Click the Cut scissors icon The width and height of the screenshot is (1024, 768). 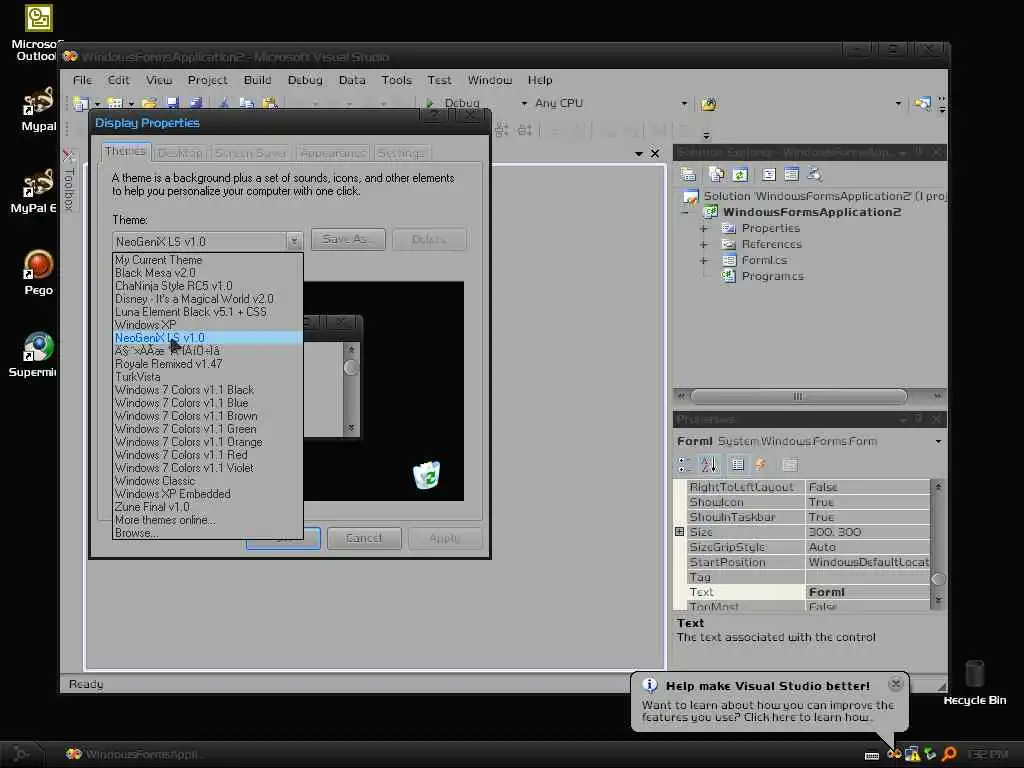(x=224, y=103)
